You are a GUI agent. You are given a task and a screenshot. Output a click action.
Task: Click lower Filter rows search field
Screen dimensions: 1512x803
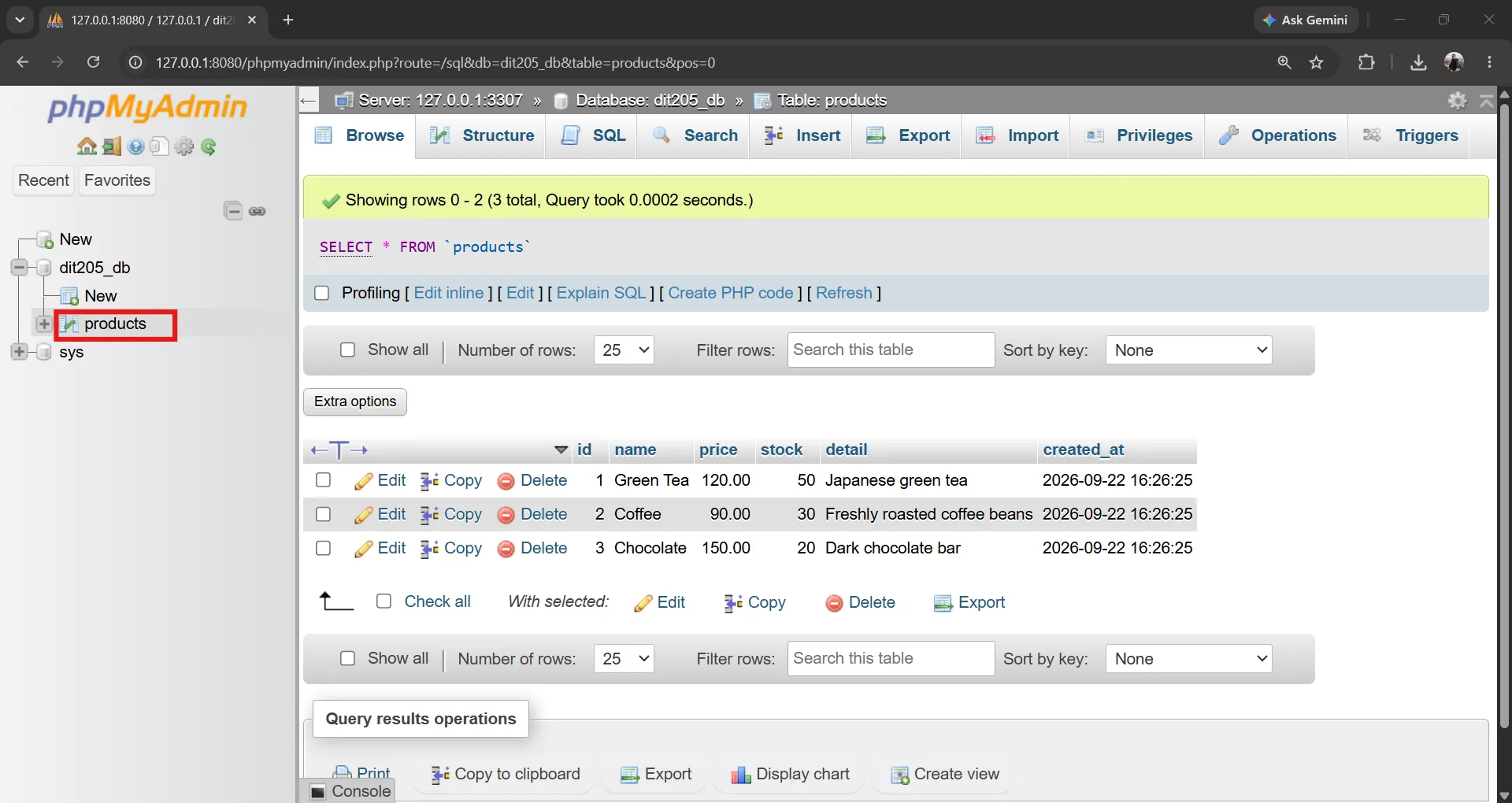pos(891,658)
